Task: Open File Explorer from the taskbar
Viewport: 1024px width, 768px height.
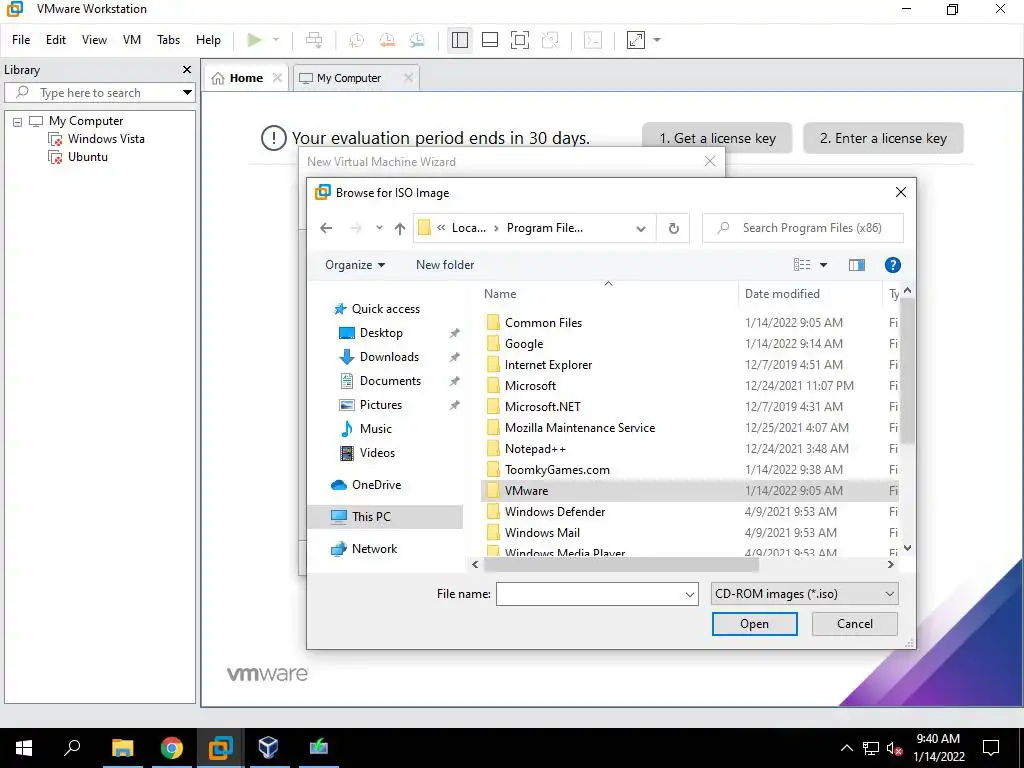Action: pyautogui.click(x=123, y=748)
